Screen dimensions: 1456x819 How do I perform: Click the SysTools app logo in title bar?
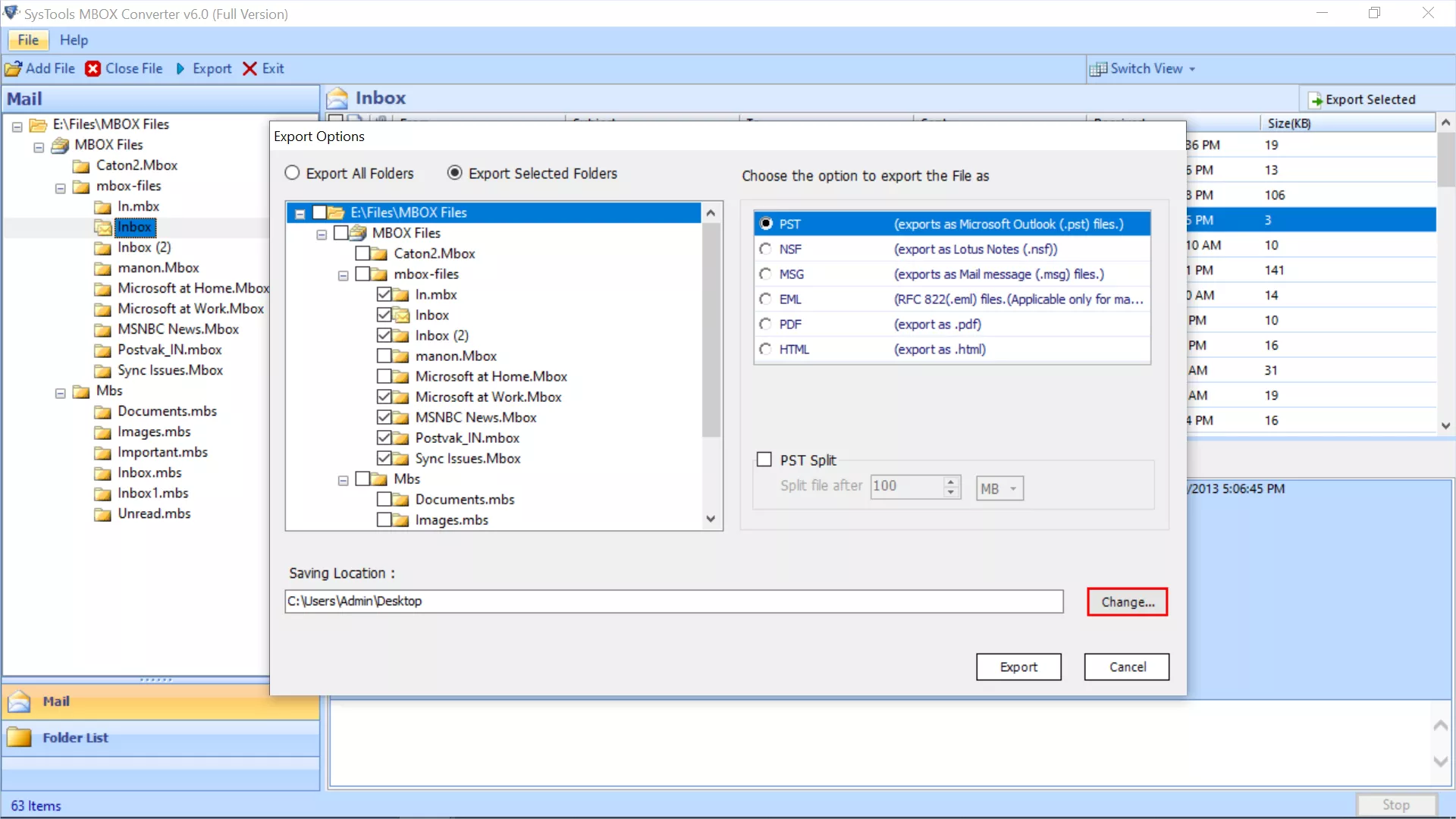11,13
